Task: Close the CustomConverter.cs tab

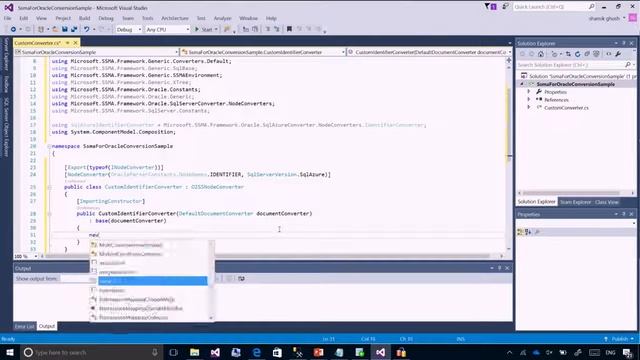Action: click(75, 43)
